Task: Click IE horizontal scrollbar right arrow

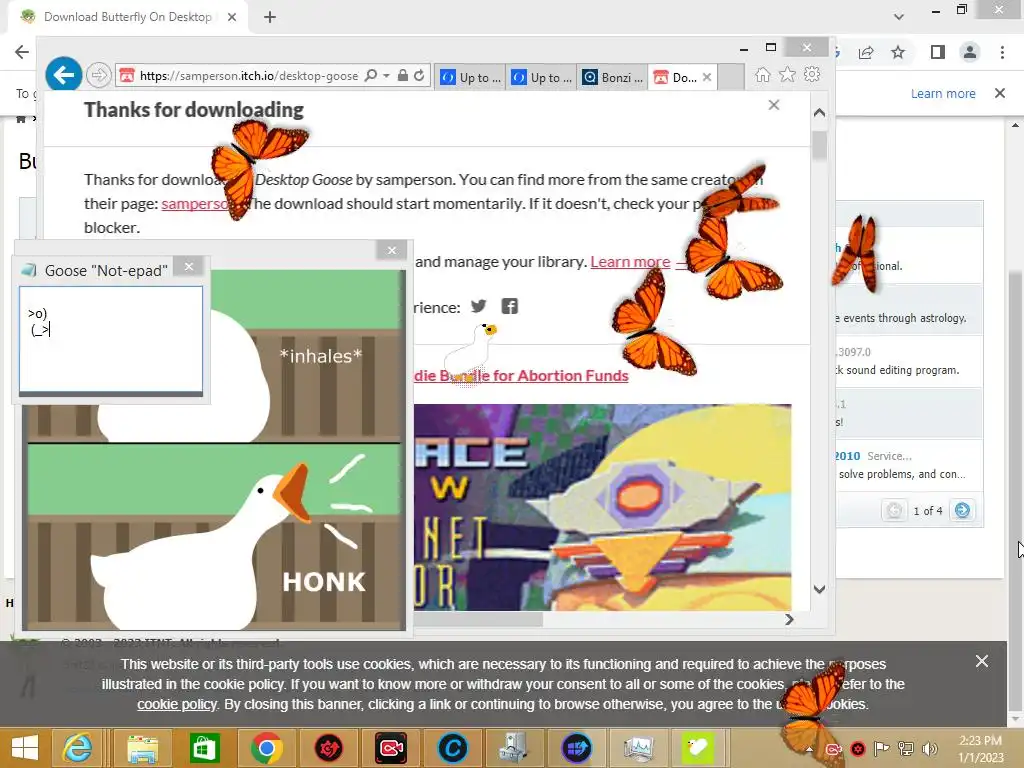Action: click(789, 619)
